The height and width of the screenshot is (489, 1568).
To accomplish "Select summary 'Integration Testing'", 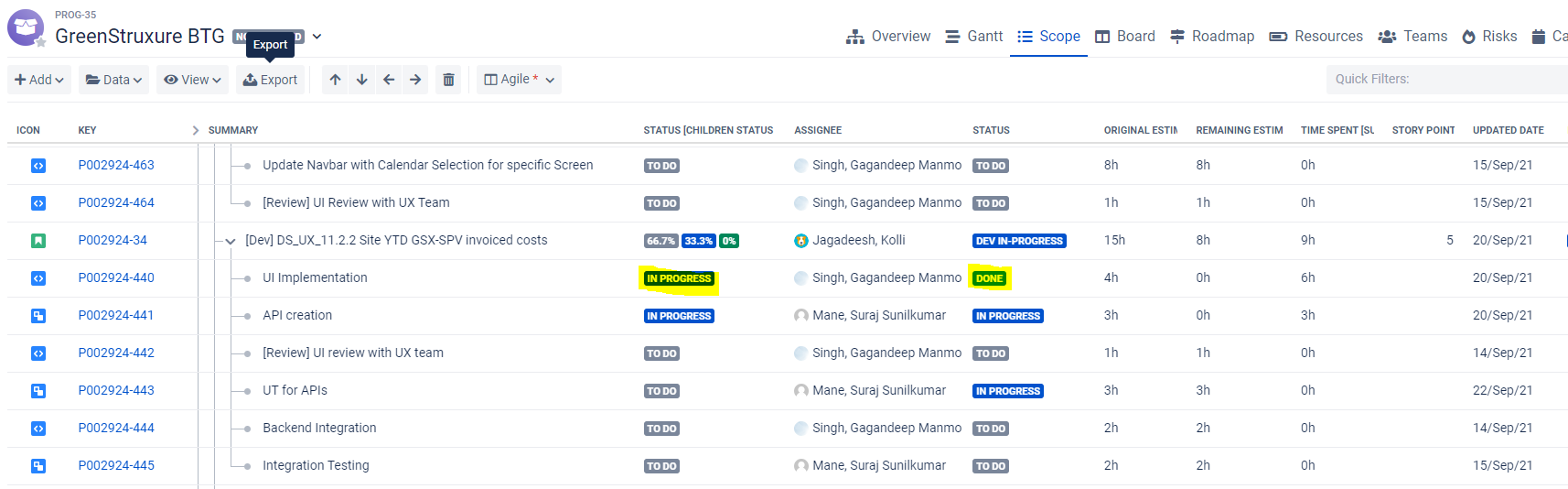I will click(316, 465).
